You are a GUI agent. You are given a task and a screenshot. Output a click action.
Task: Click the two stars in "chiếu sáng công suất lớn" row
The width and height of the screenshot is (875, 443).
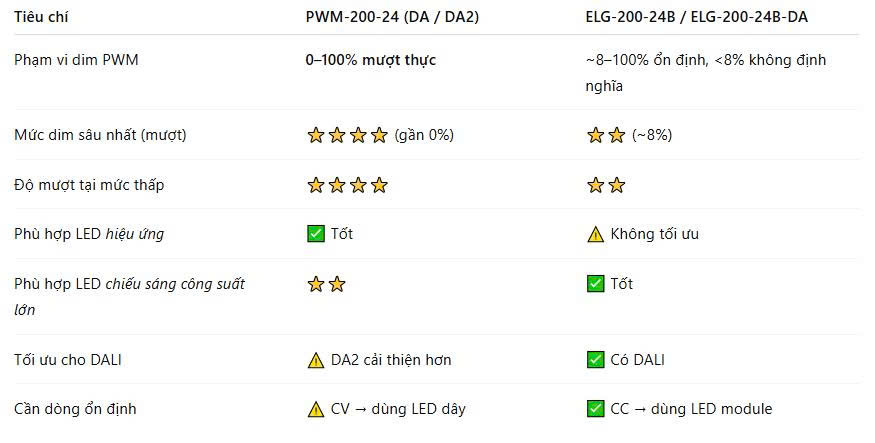[326, 284]
